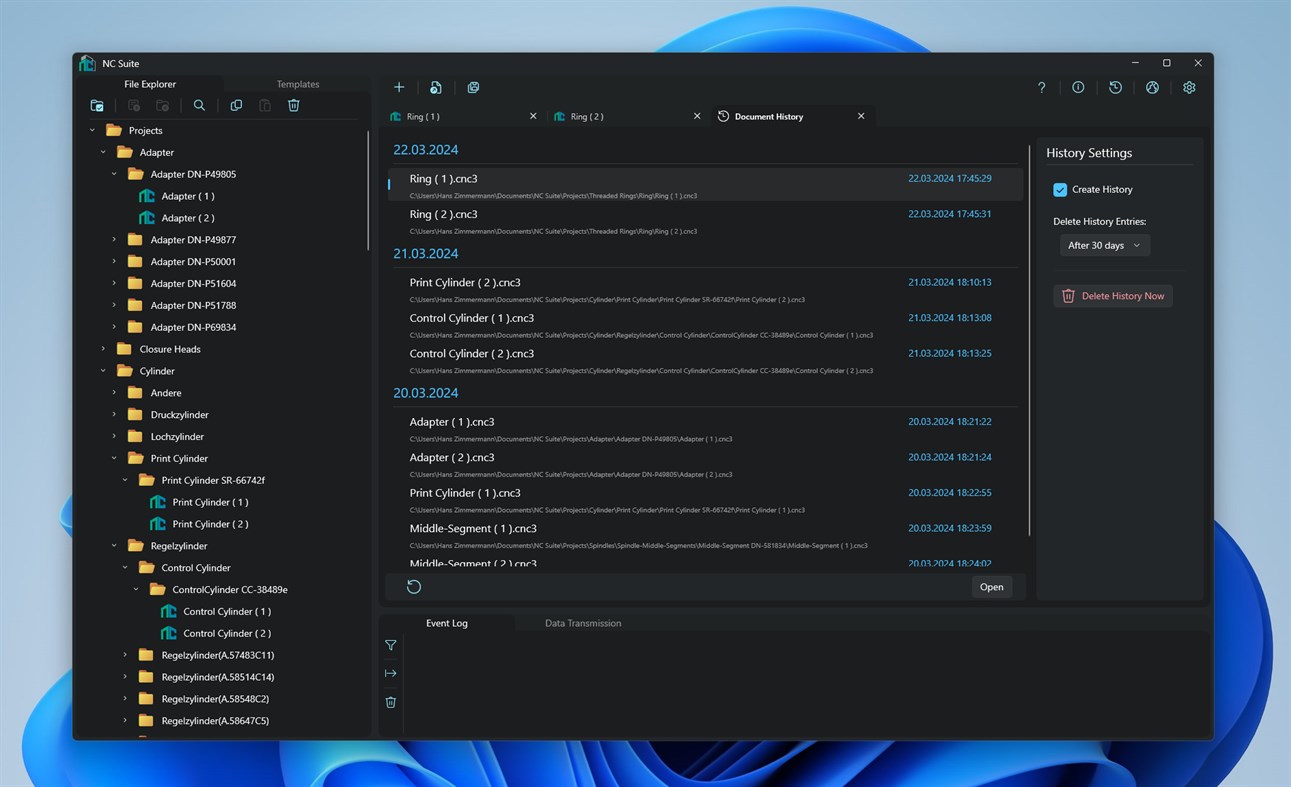Click the Delete History Now button
The height and width of the screenshot is (787, 1291).
coord(1112,295)
